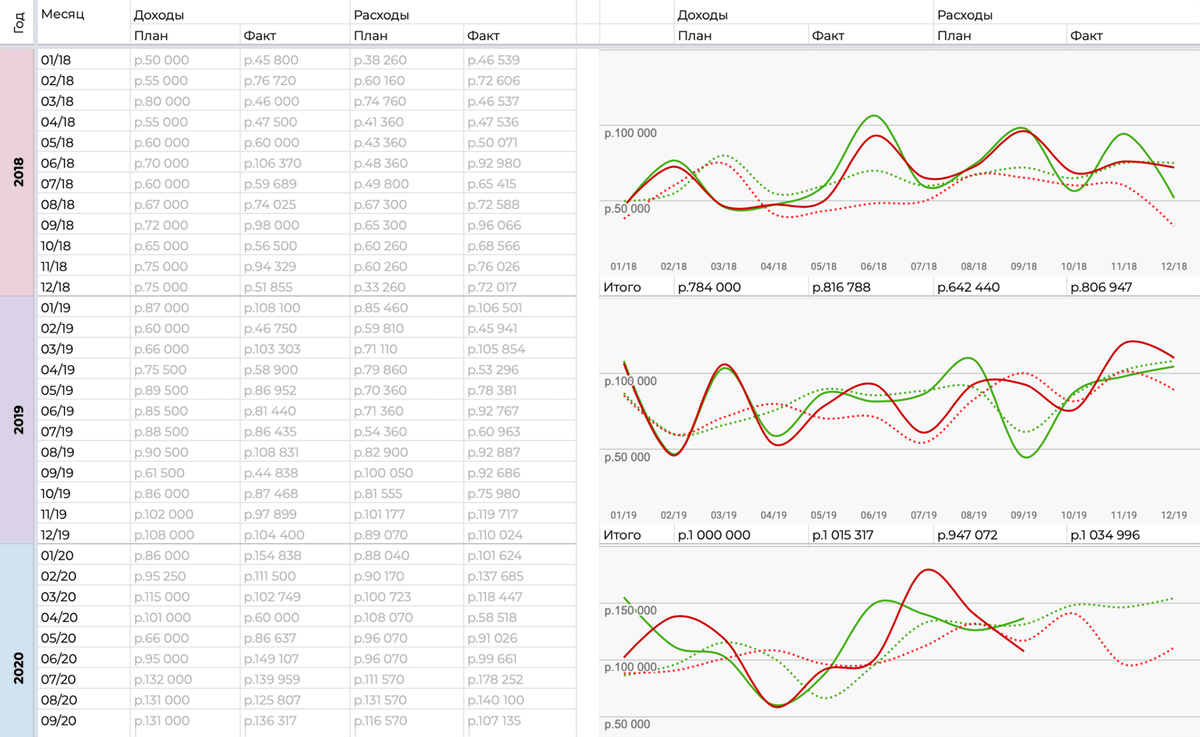The height and width of the screenshot is (737, 1200).
Task: Select the 2020 year group cell
Action: click(x=18, y=641)
